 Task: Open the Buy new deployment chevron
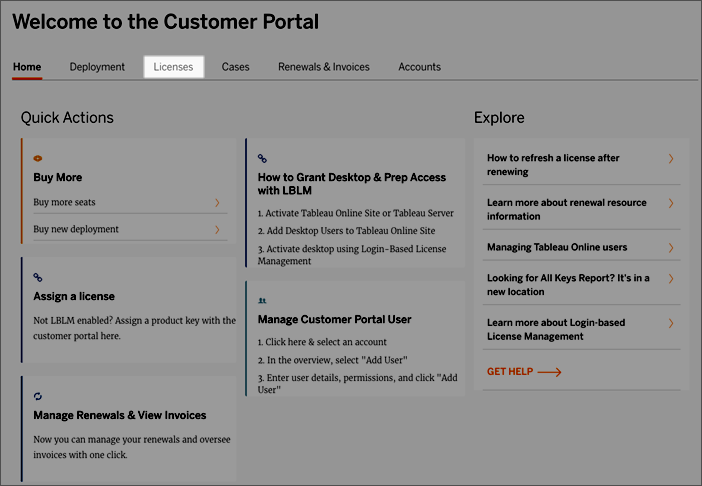(x=217, y=230)
